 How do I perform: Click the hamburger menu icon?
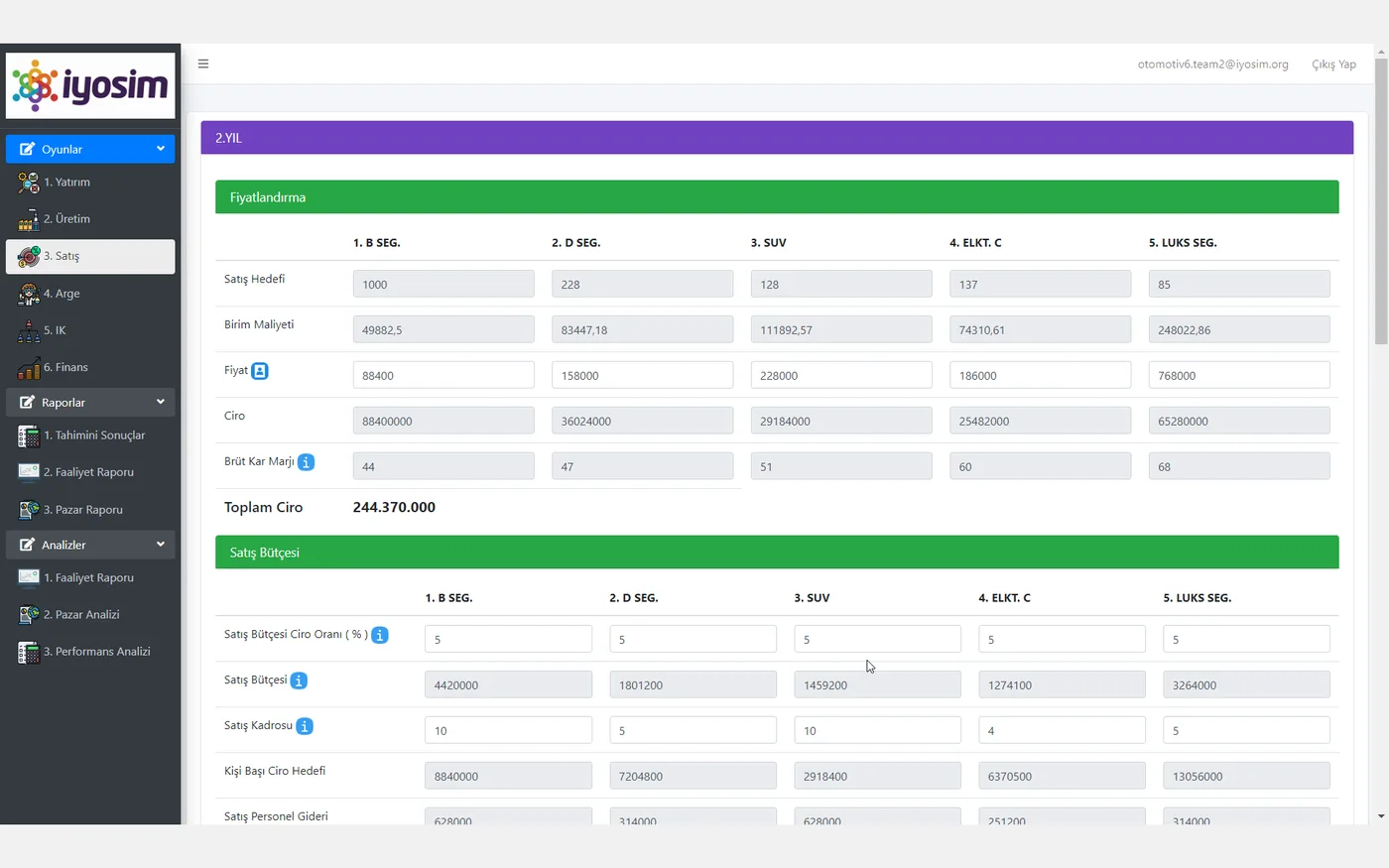point(203,63)
